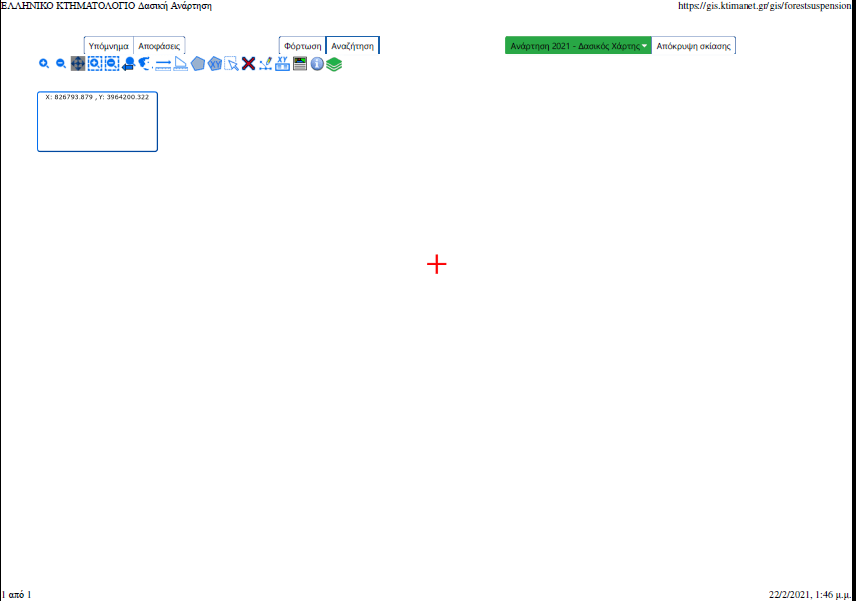Switch to the Αποφάσεις tab
This screenshot has width=861, height=607.
pyautogui.click(x=159, y=46)
